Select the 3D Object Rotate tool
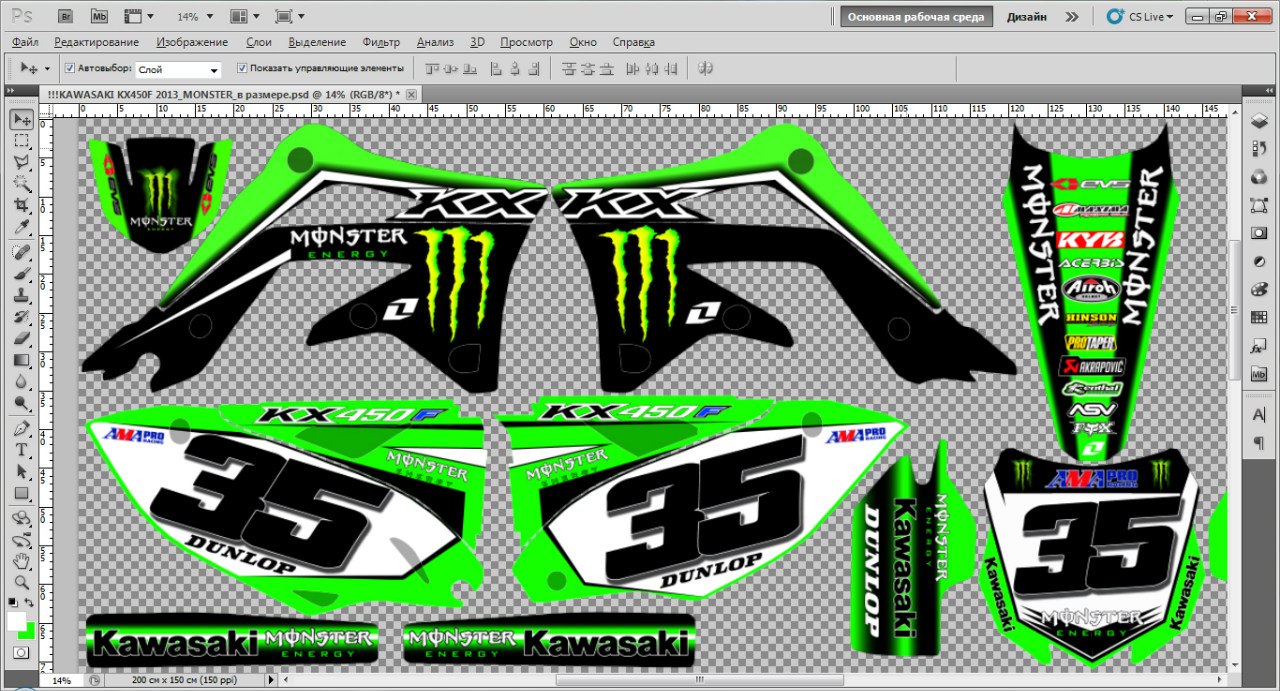This screenshot has height=691, width=1280. (x=21, y=518)
